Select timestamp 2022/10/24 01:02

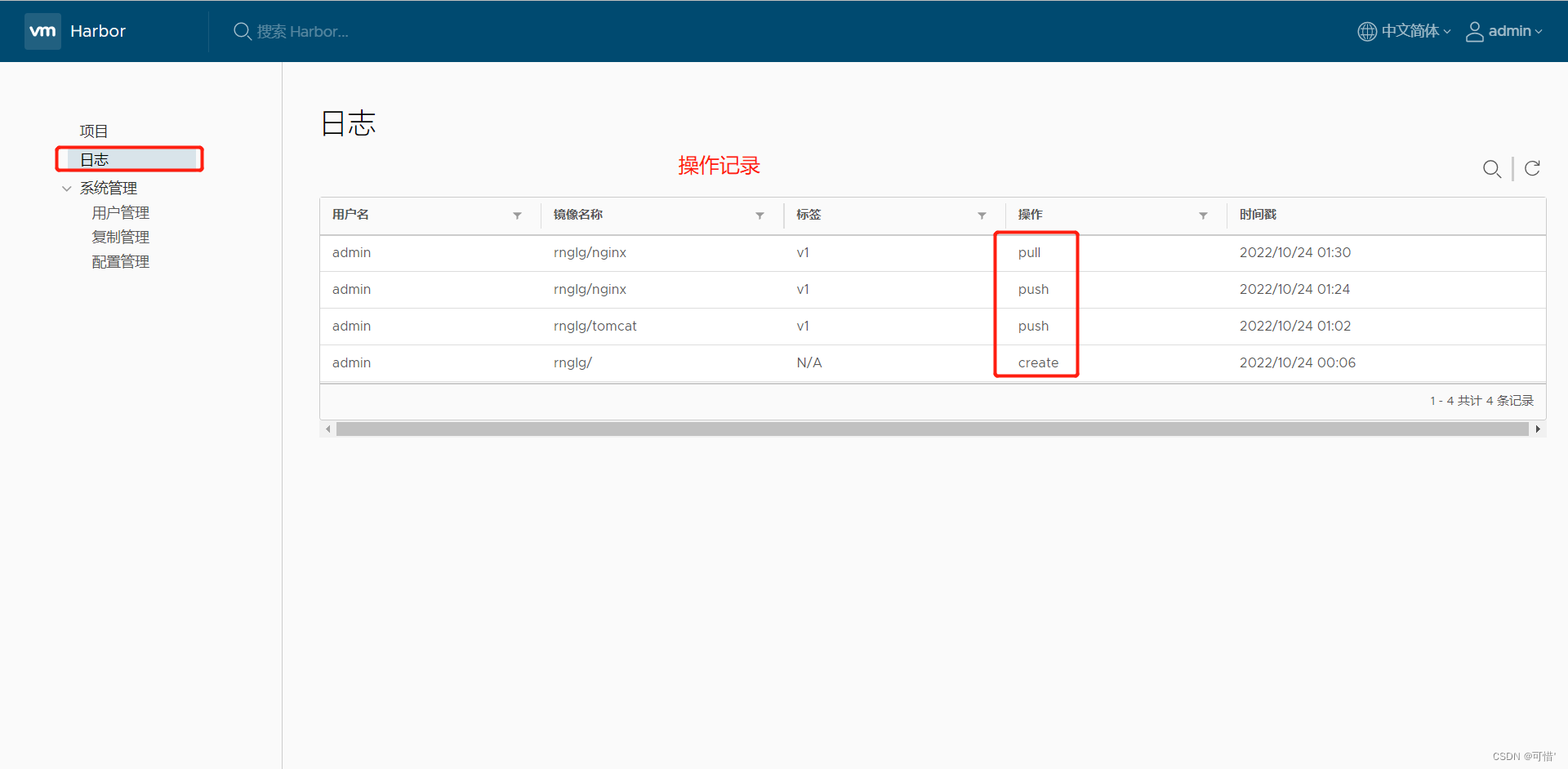coord(1295,327)
